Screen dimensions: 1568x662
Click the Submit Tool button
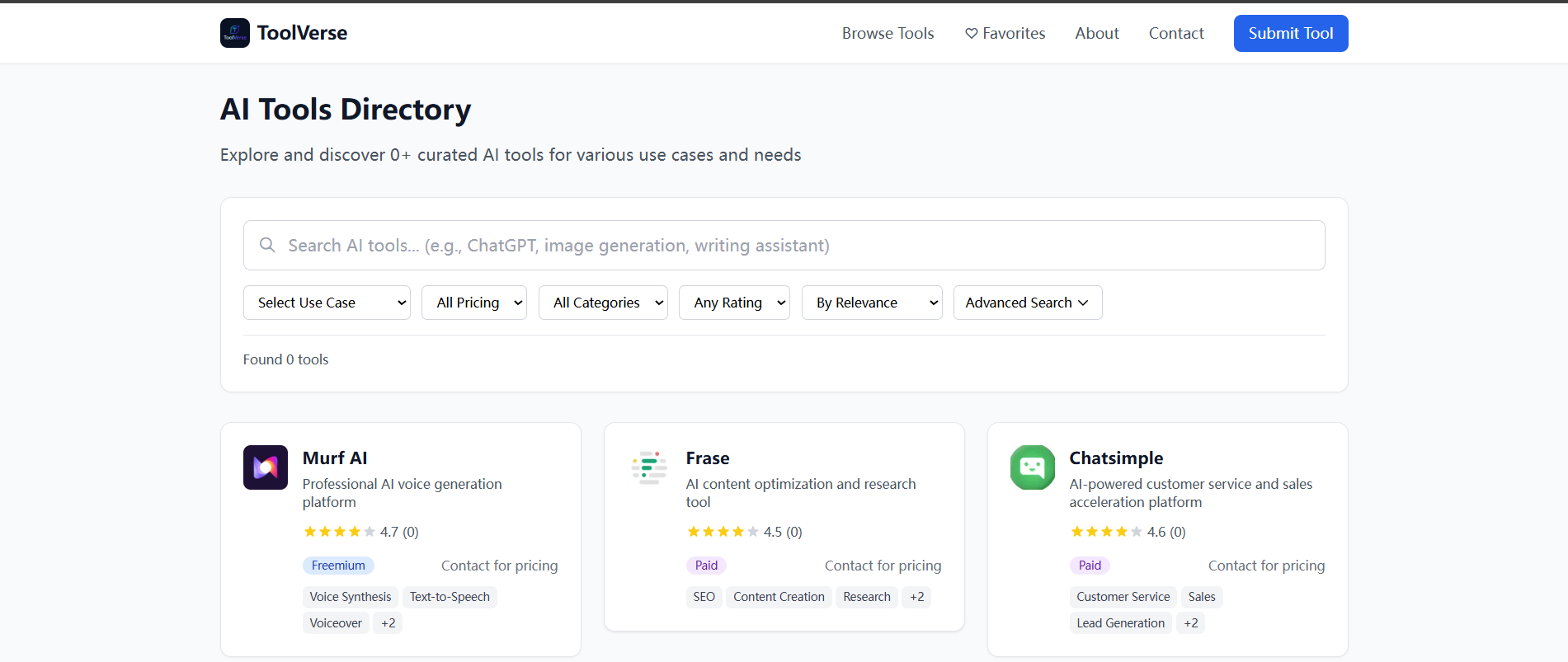tap(1291, 33)
